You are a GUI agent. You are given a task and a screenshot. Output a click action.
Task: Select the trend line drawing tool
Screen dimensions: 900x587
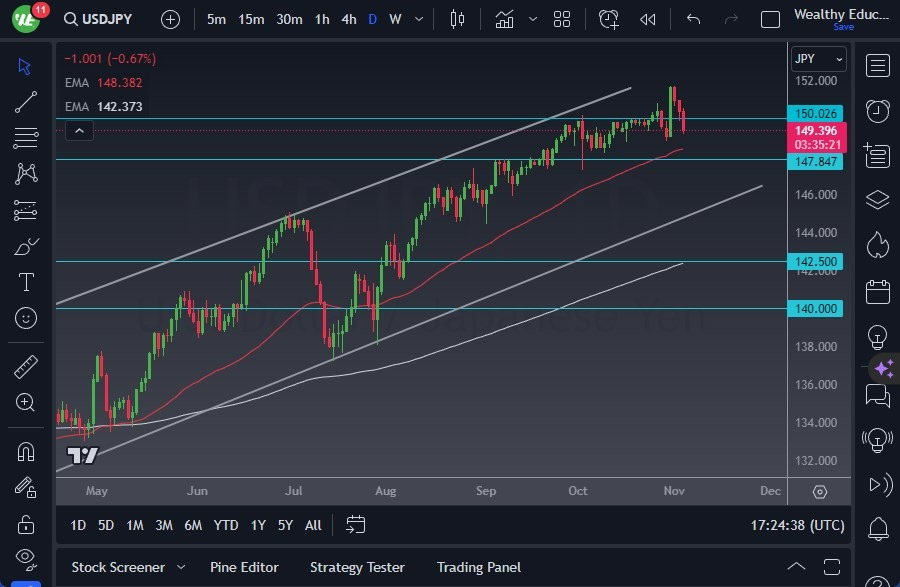pyautogui.click(x=25, y=101)
